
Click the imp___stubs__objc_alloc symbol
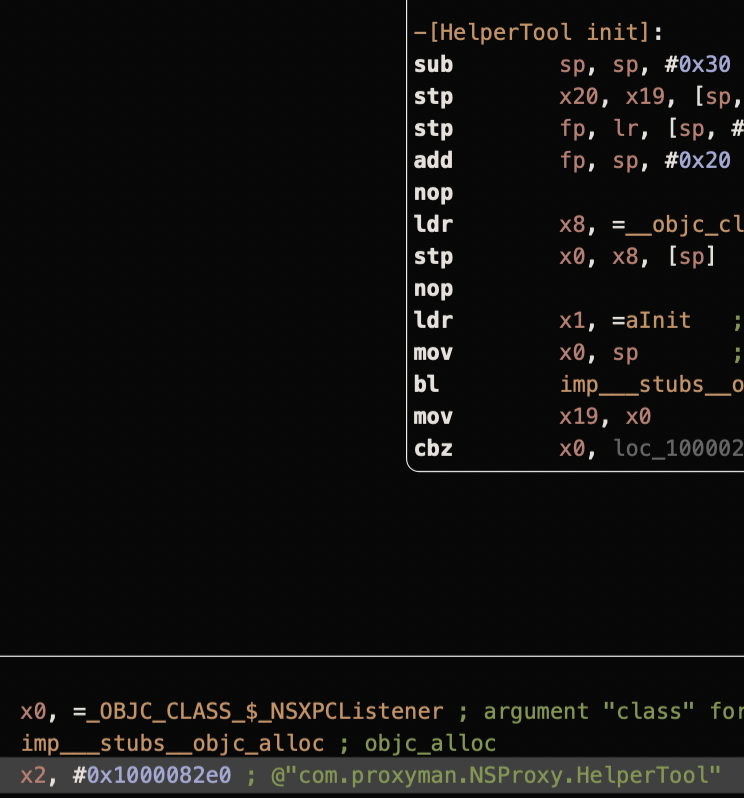click(172, 744)
